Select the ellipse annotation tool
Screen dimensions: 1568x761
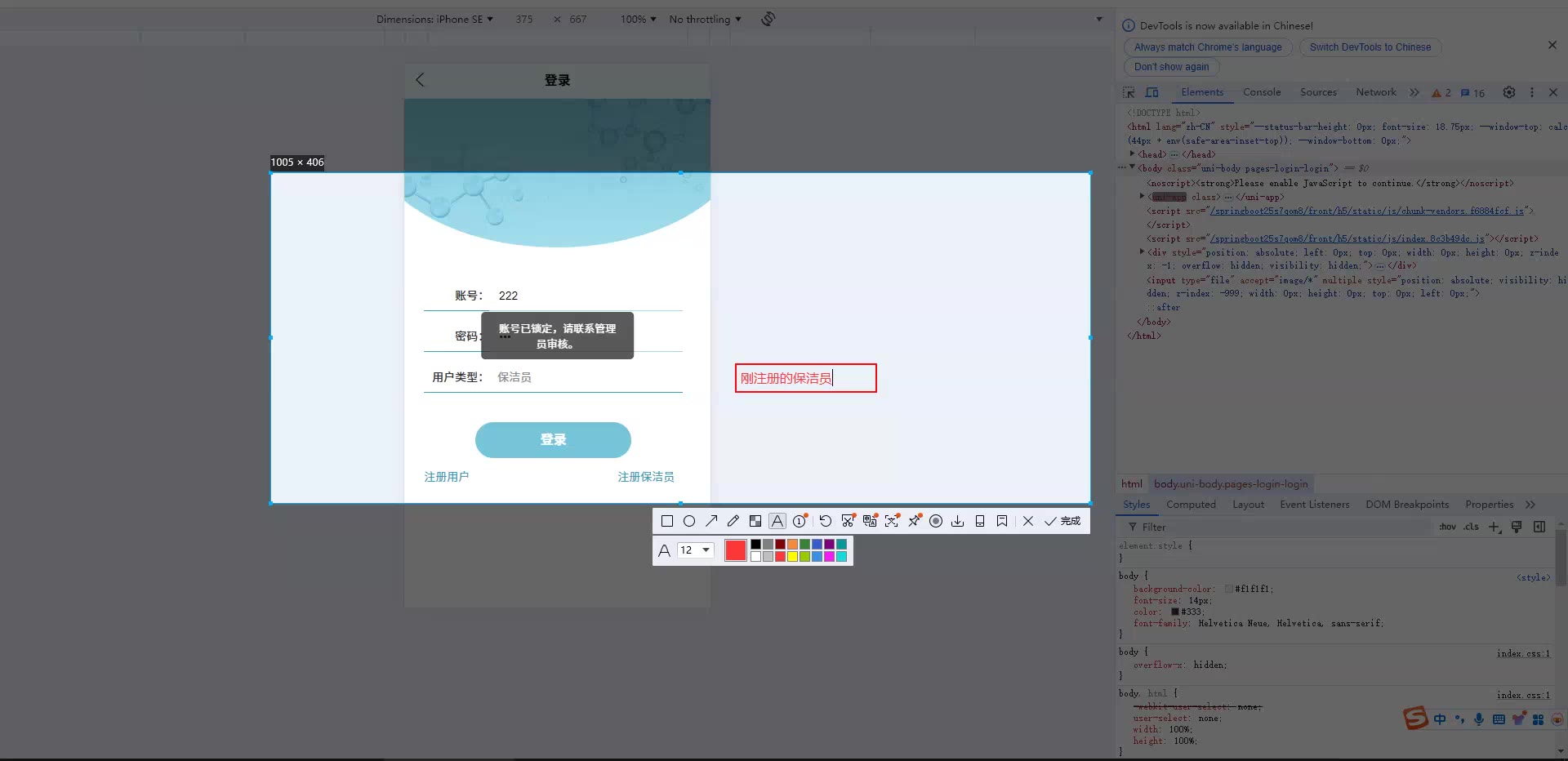pyautogui.click(x=689, y=521)
